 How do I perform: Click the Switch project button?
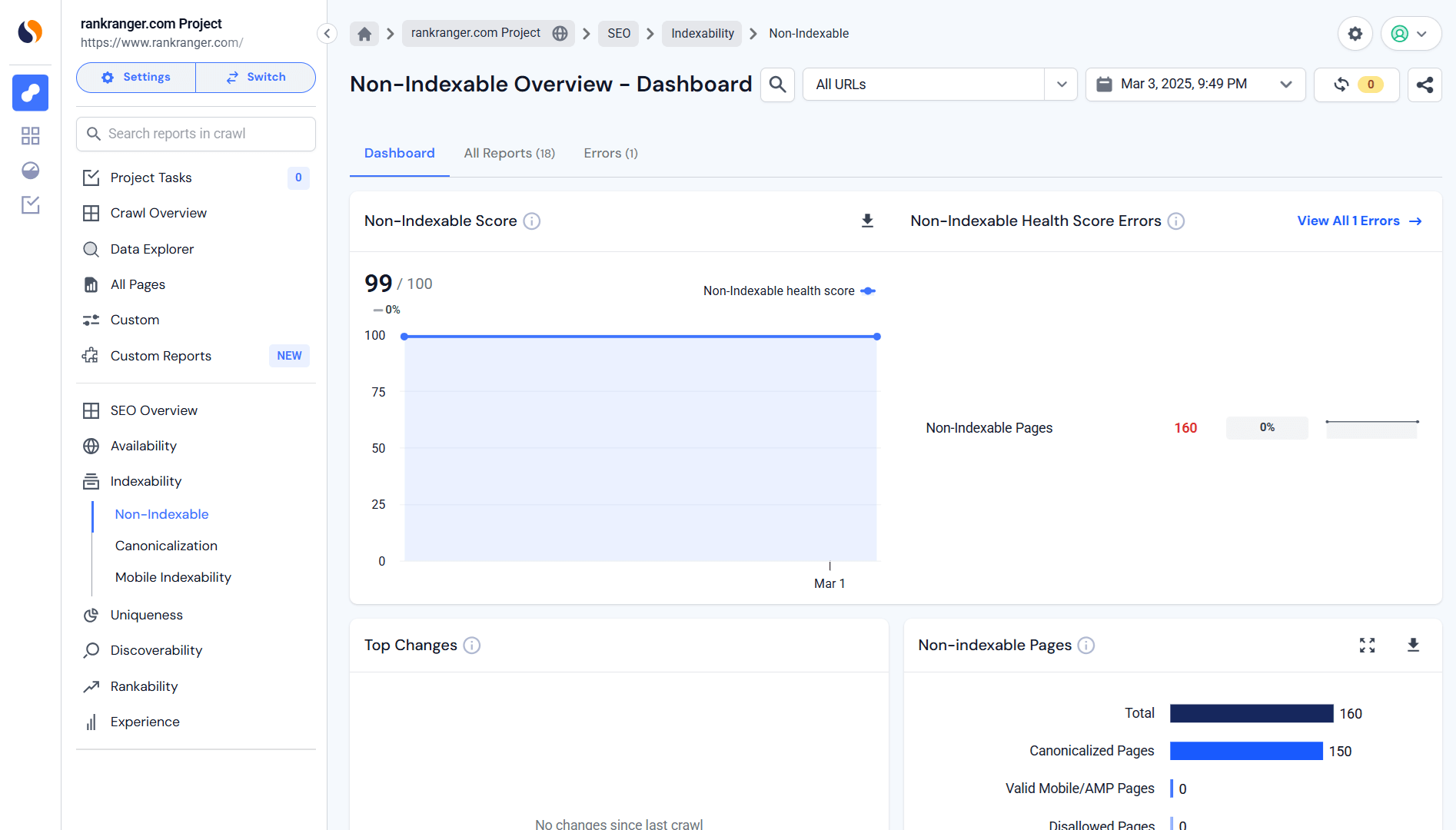pyautogui.click(x=255, y=77)
